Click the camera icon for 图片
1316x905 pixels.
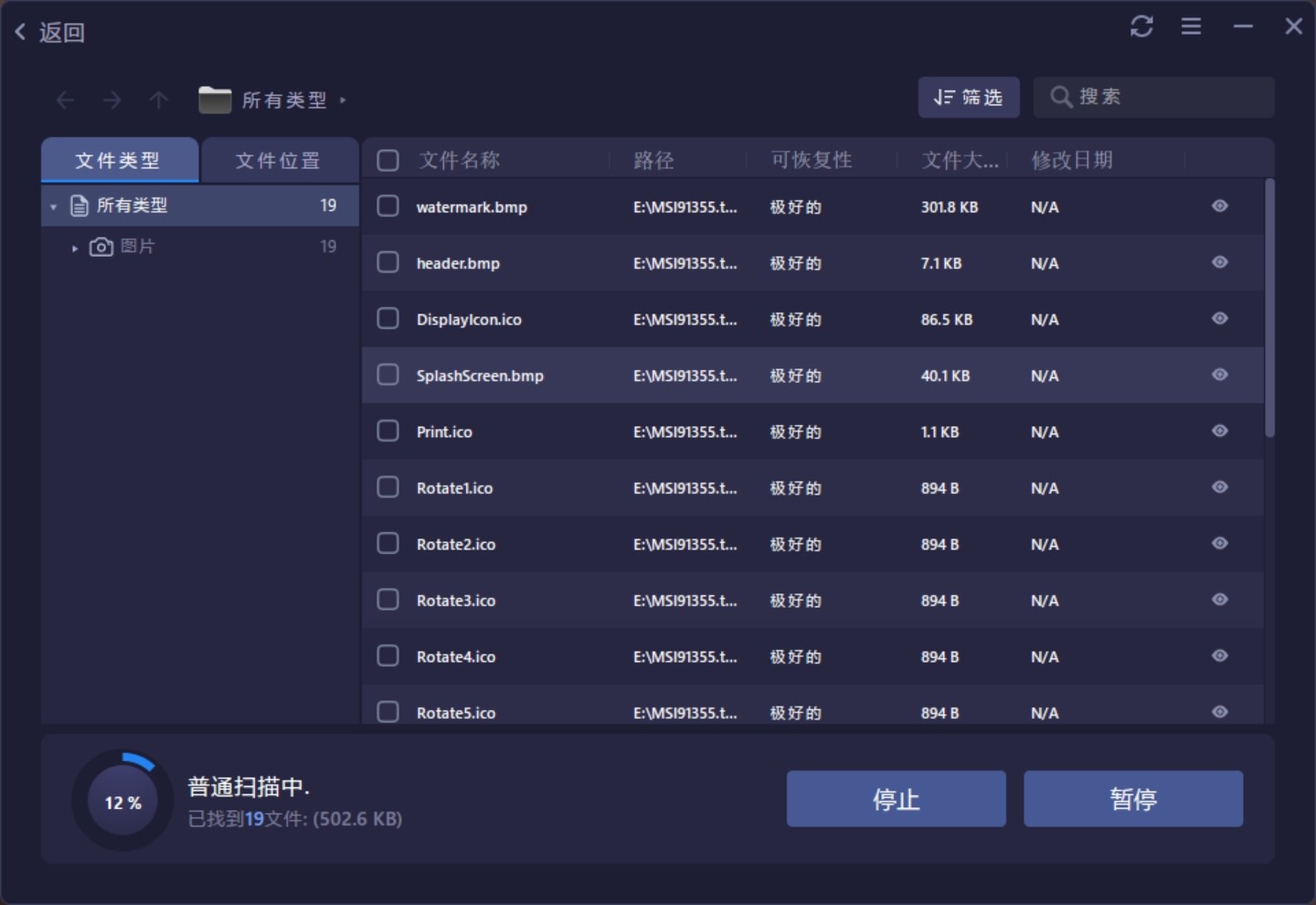coord(101,247)
